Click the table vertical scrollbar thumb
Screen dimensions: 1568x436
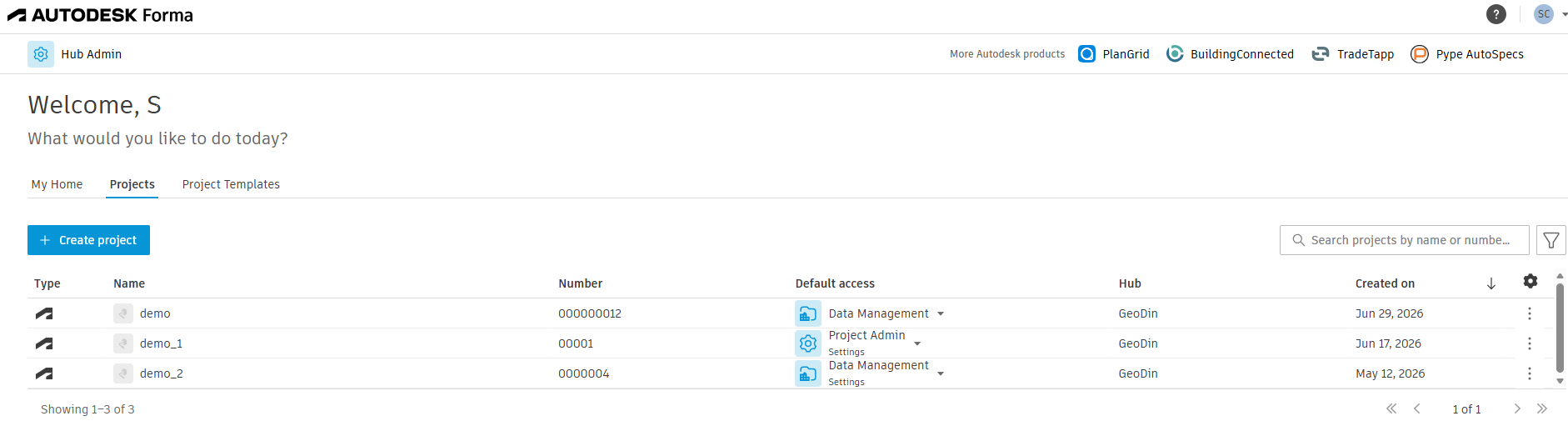tap(1561, 327)
